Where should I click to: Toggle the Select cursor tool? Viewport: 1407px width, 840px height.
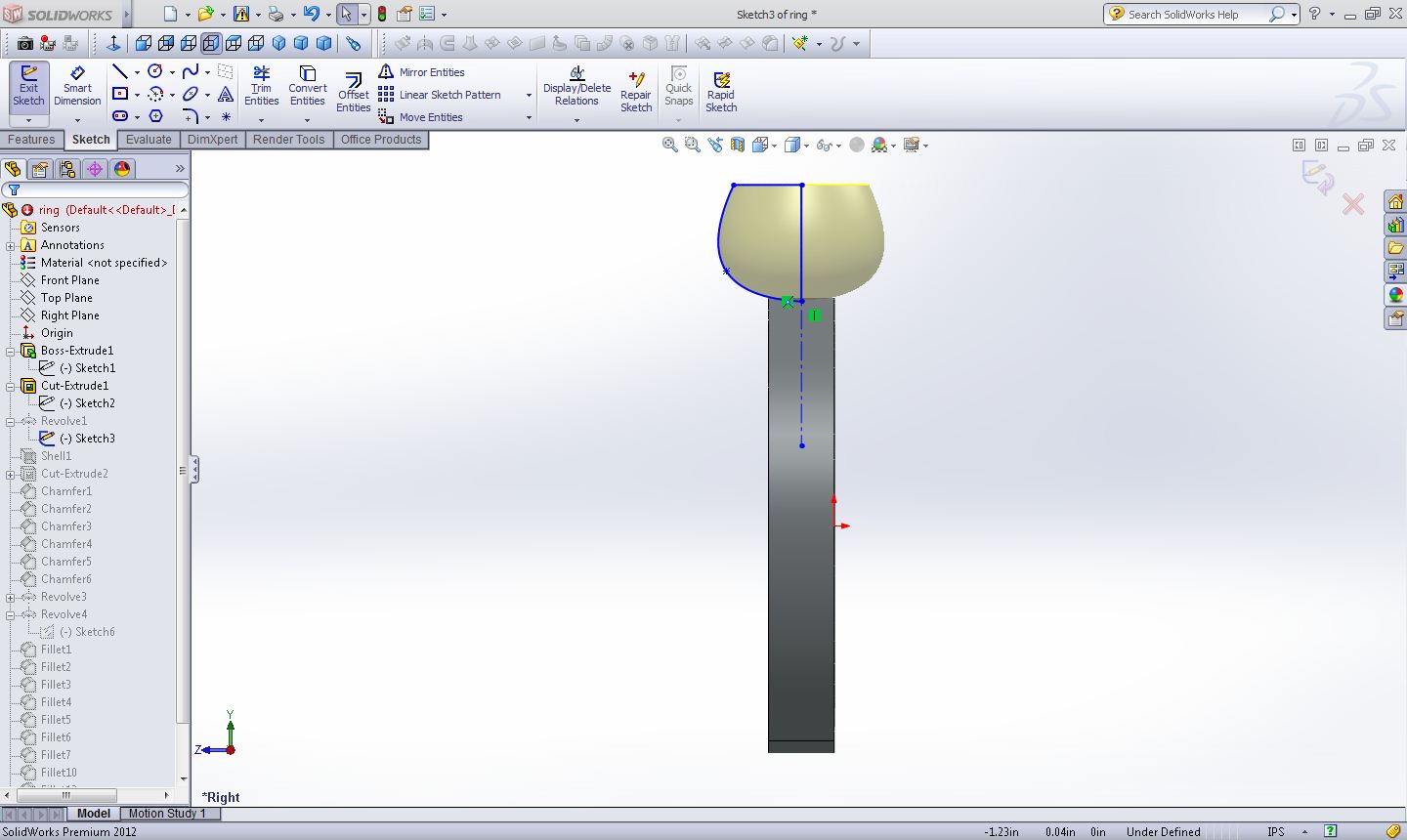[x=346, y=14]
